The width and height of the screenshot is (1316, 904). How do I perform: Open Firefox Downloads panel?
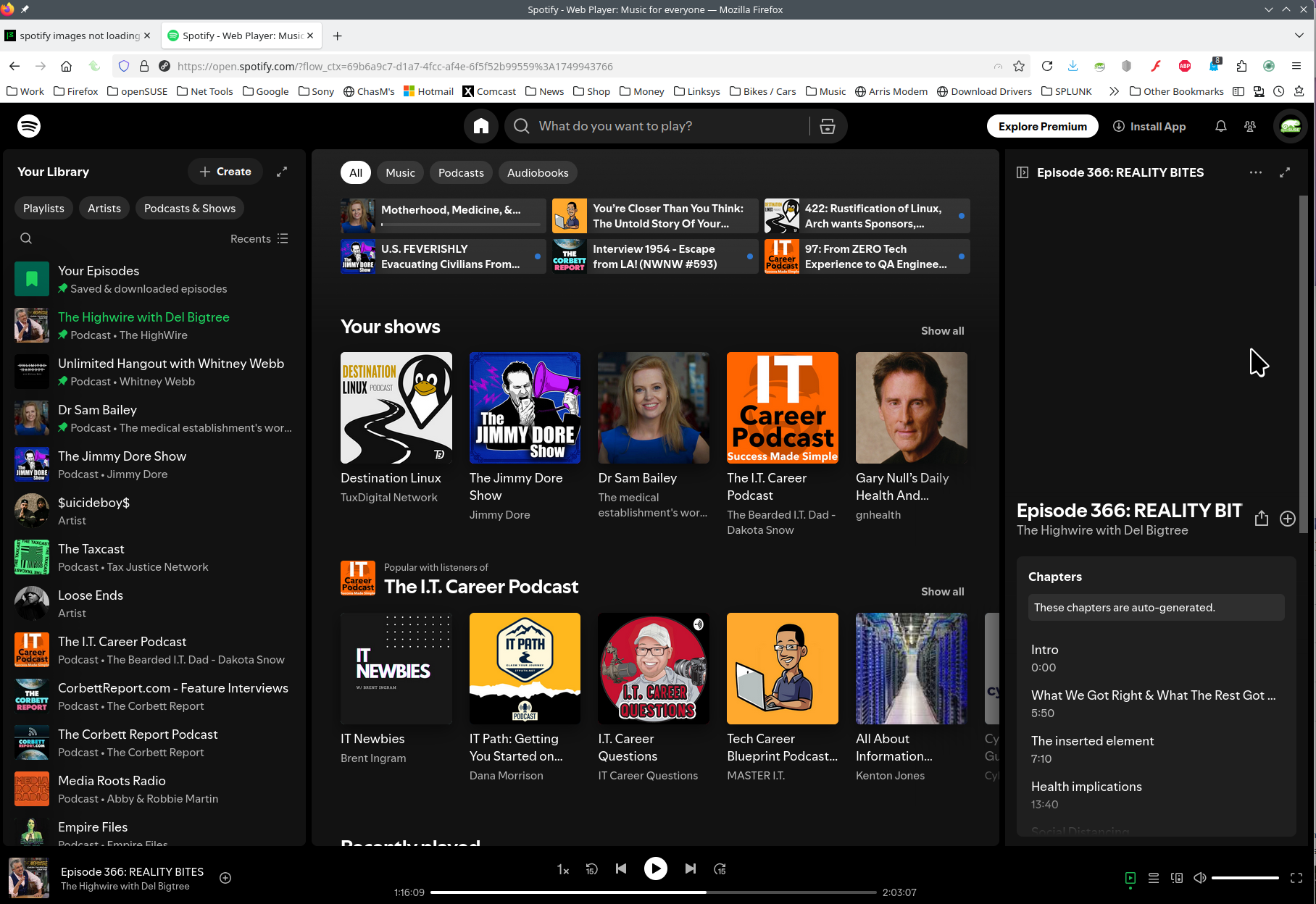(1073, 66)
